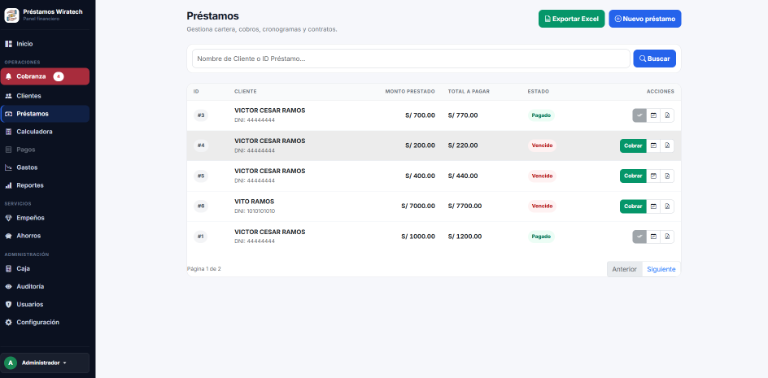Click the Vencido status of loan #4
Viewport: 768px width, 378px height.
[542, 146]
